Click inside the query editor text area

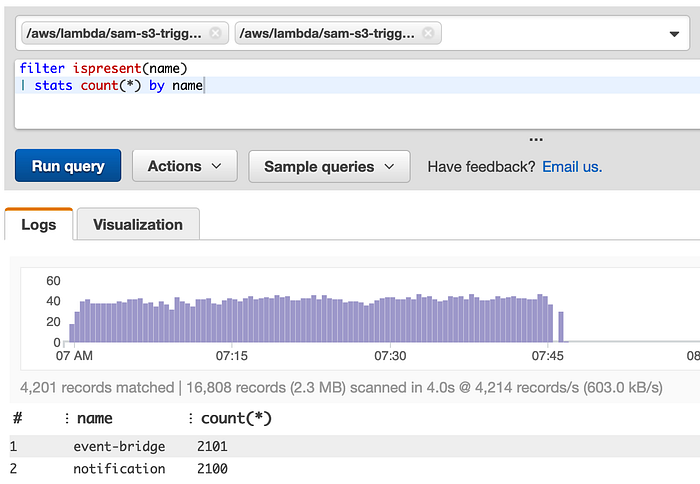click(x=357, y=95)
